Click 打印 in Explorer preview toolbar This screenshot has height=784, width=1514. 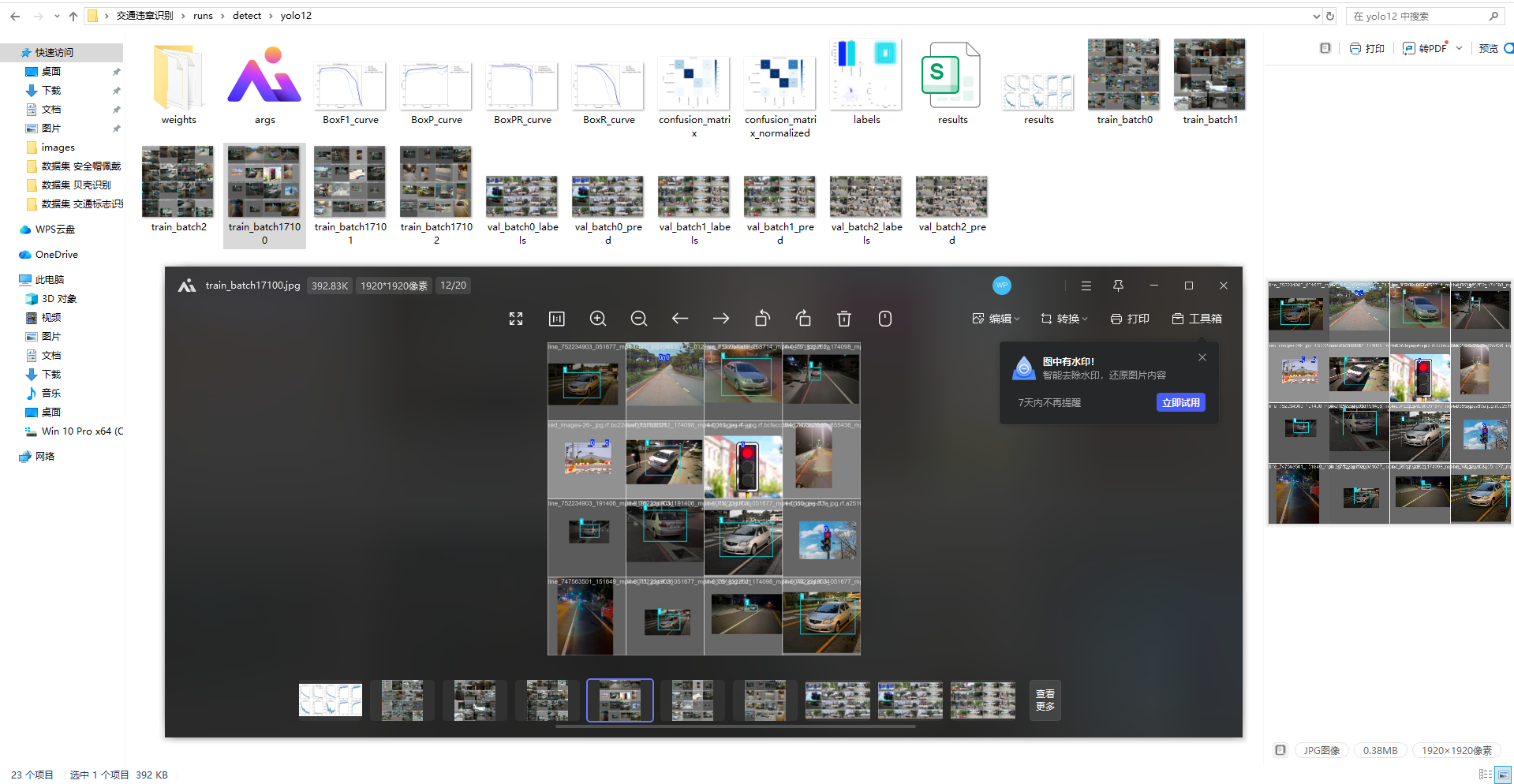[1367, 48]
